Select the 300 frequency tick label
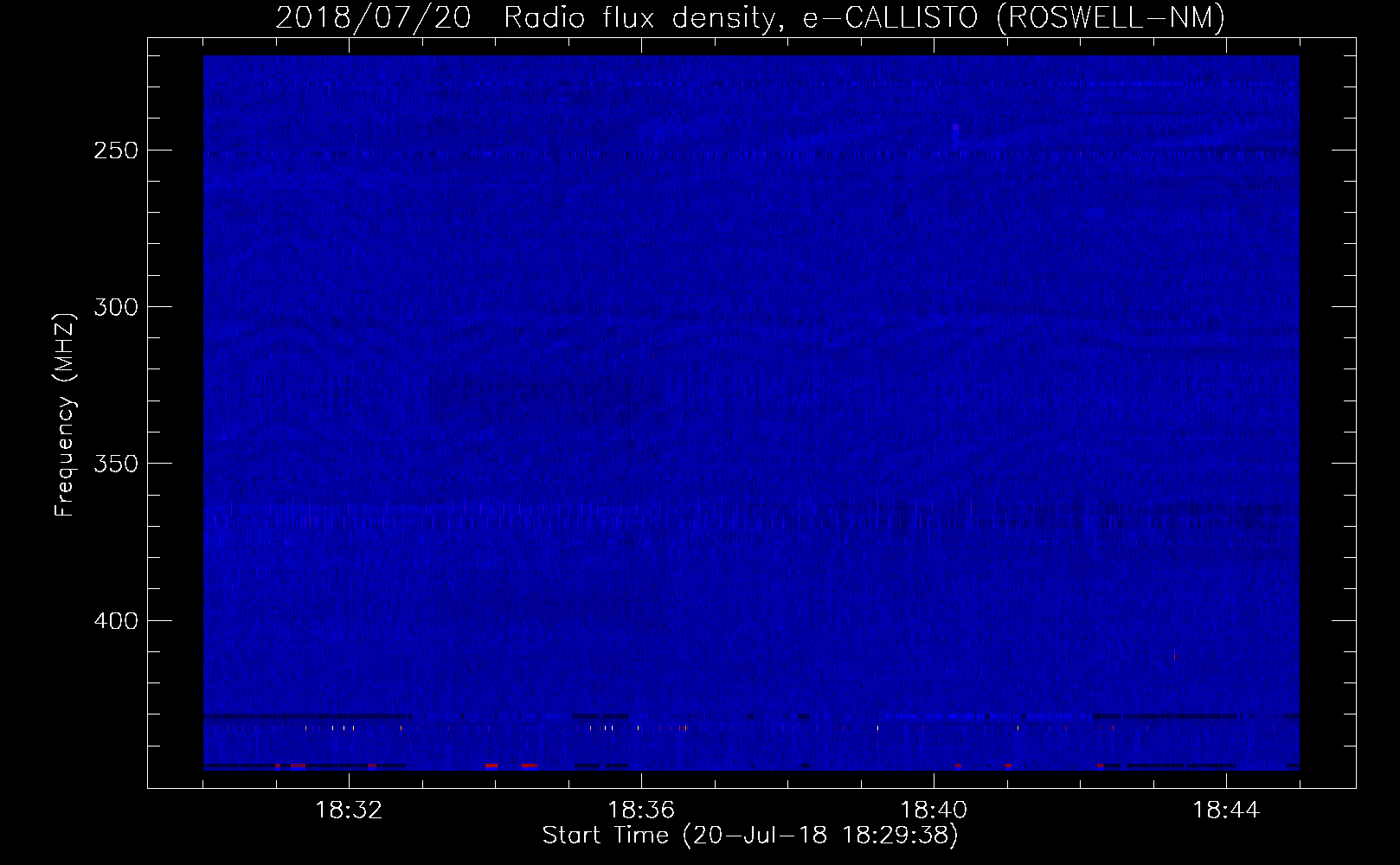This screenshot has height=865, width=1400. click(x=116, y=307)
